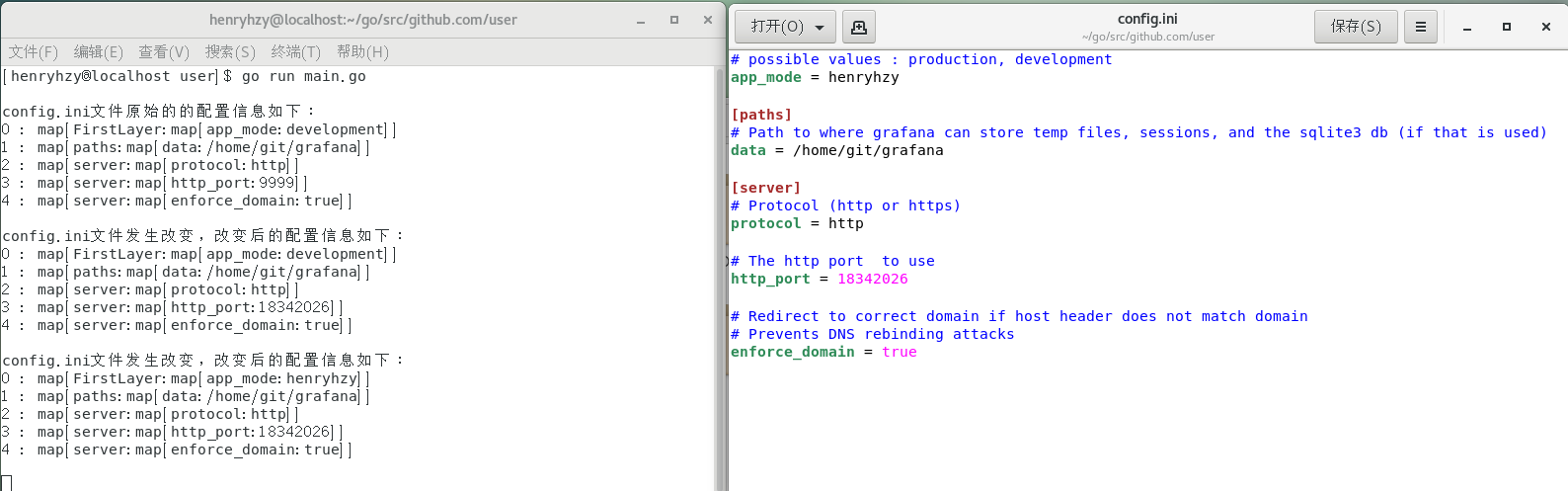Click the app_mode key in config.ini
Image resolution: width=1568 pixels, height=491 pixels.
coord(766,78)
